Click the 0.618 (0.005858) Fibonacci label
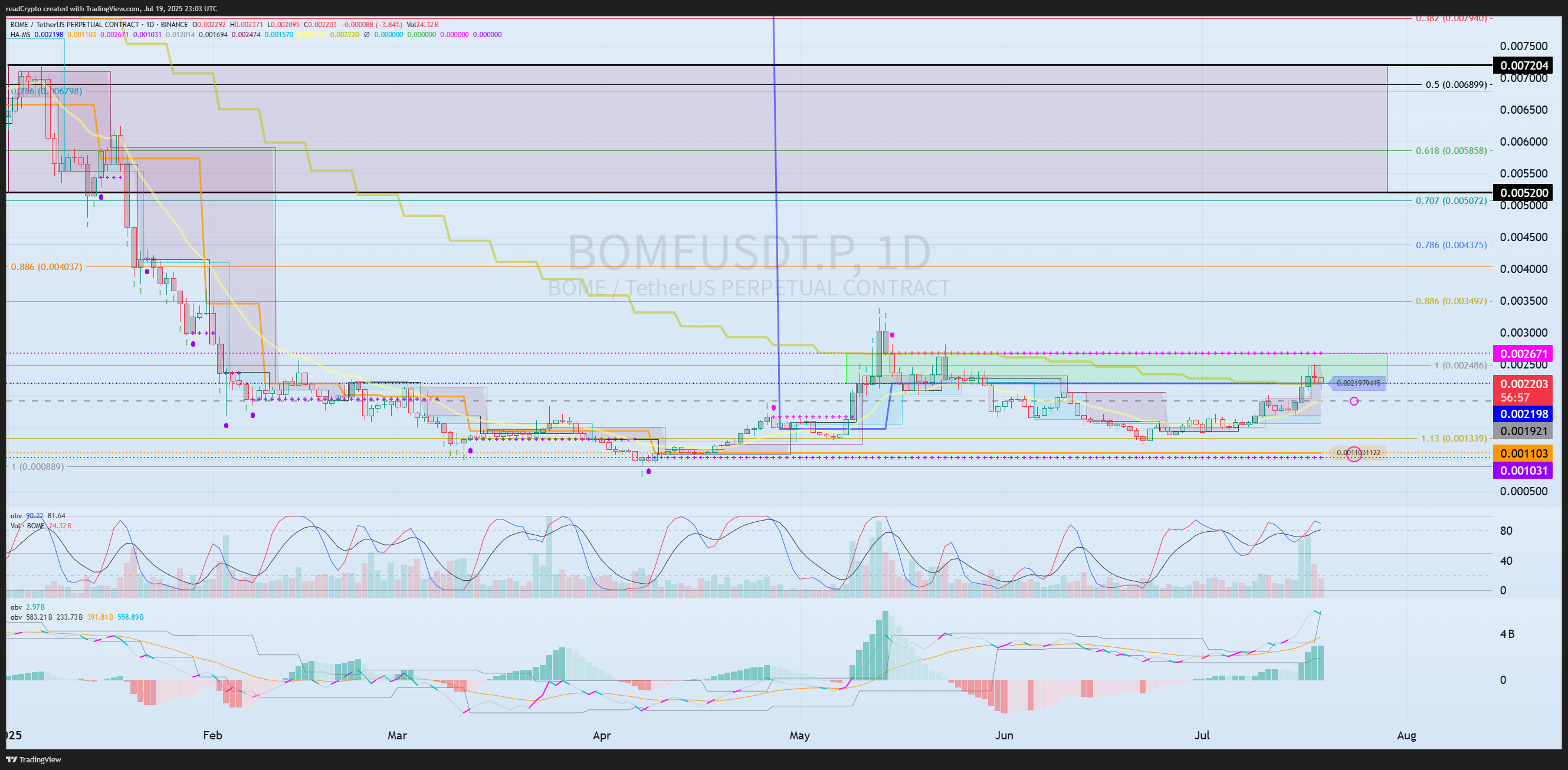This screenshot has height=770, width=1568. [x=1451, y=150]
